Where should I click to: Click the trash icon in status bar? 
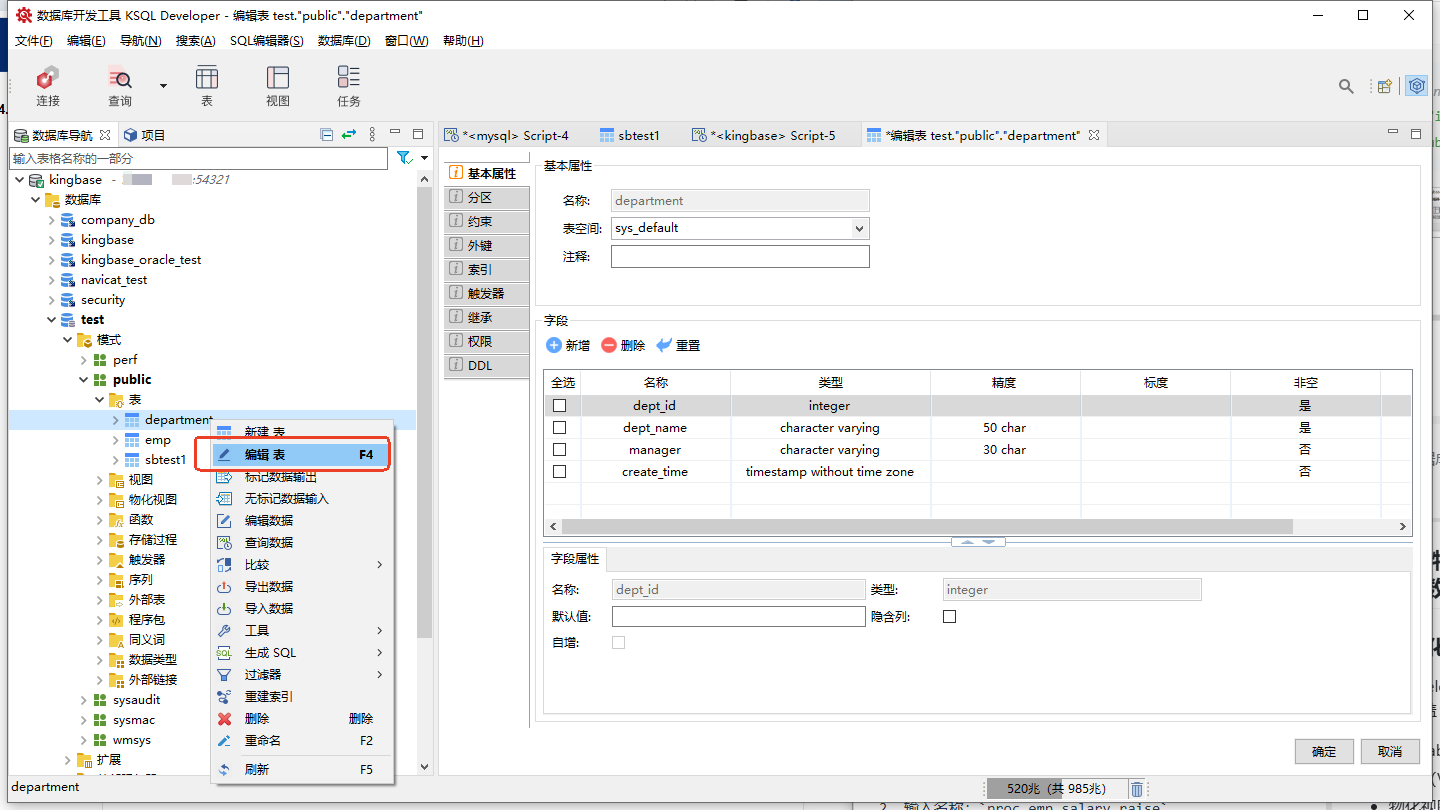1137,789
